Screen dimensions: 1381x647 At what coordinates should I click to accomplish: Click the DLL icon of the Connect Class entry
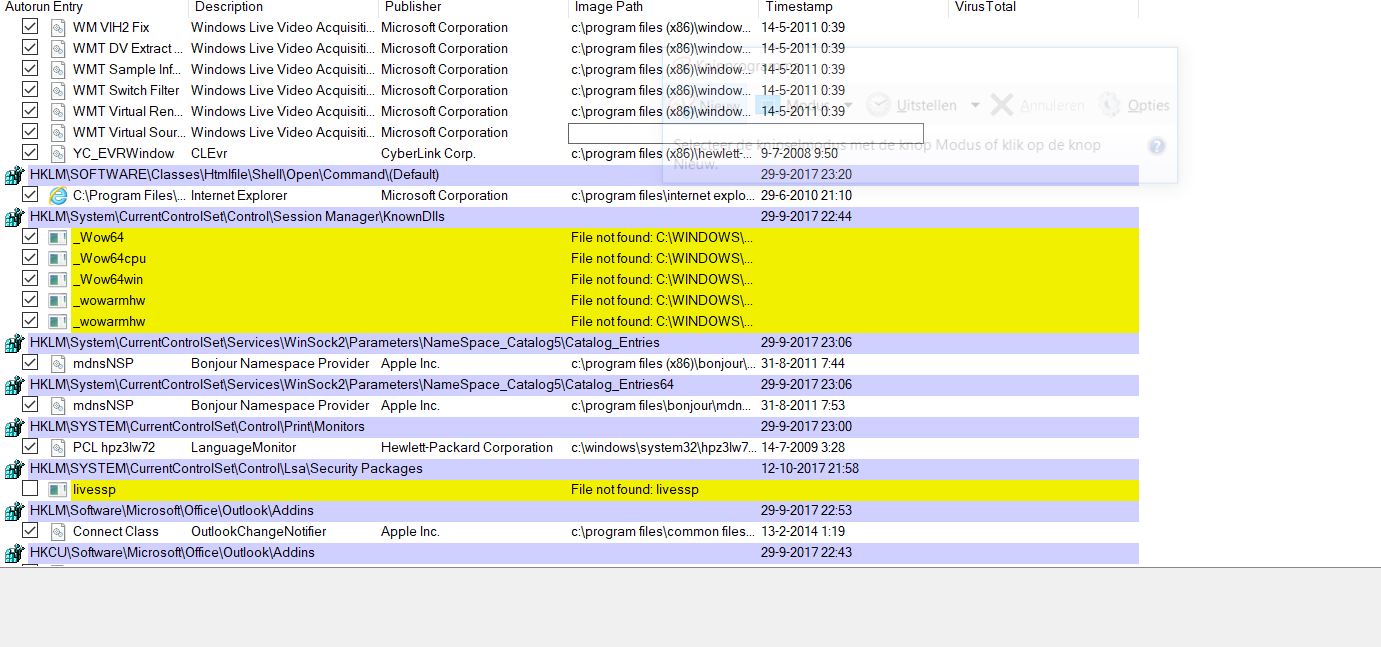click(57, 531)
